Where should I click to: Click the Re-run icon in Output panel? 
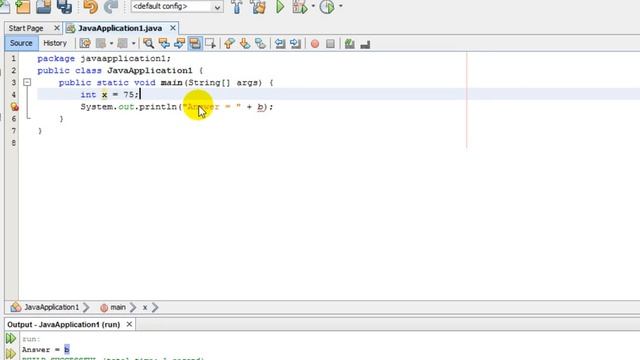11,338
